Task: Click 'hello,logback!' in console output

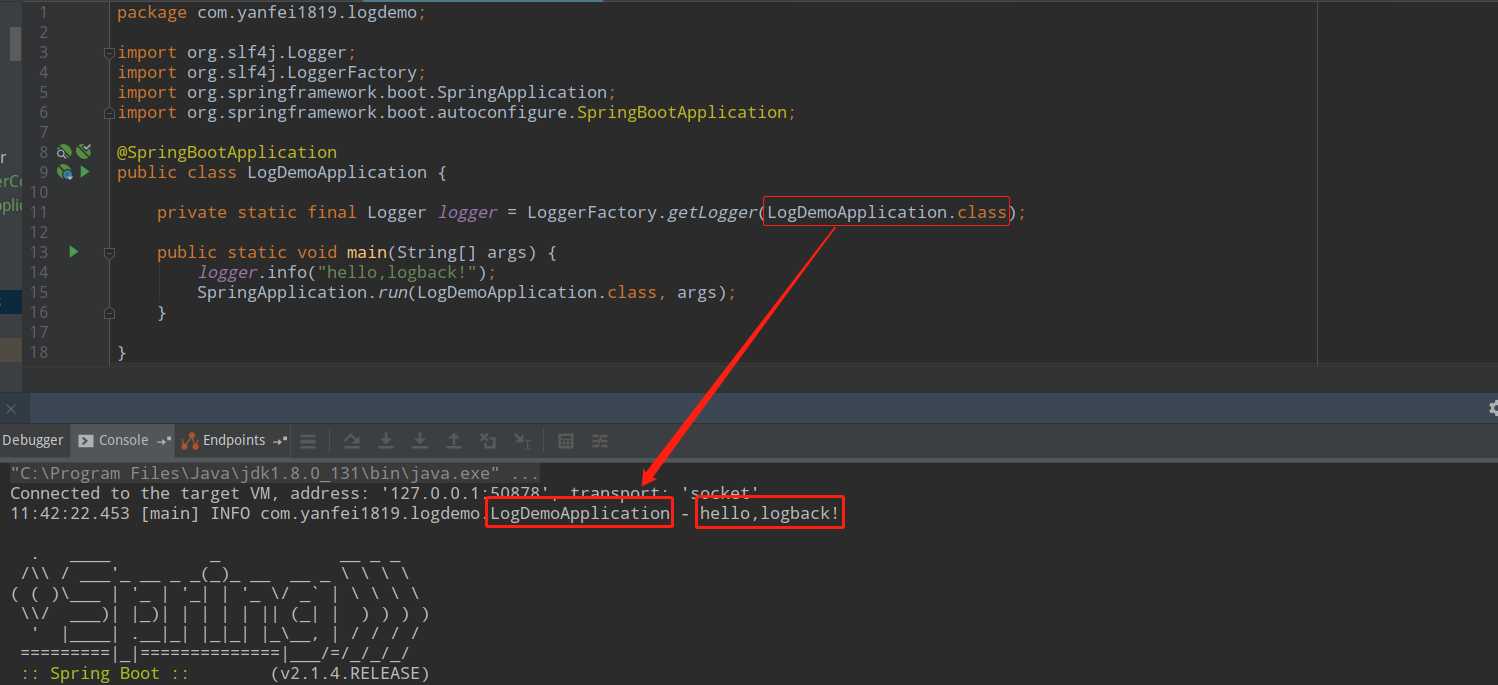Action: (x=770, y=513)
